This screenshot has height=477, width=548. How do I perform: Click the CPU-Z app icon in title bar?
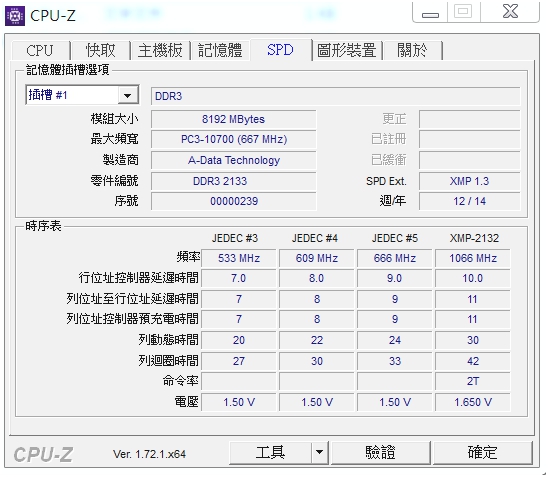tap(15, 15)
